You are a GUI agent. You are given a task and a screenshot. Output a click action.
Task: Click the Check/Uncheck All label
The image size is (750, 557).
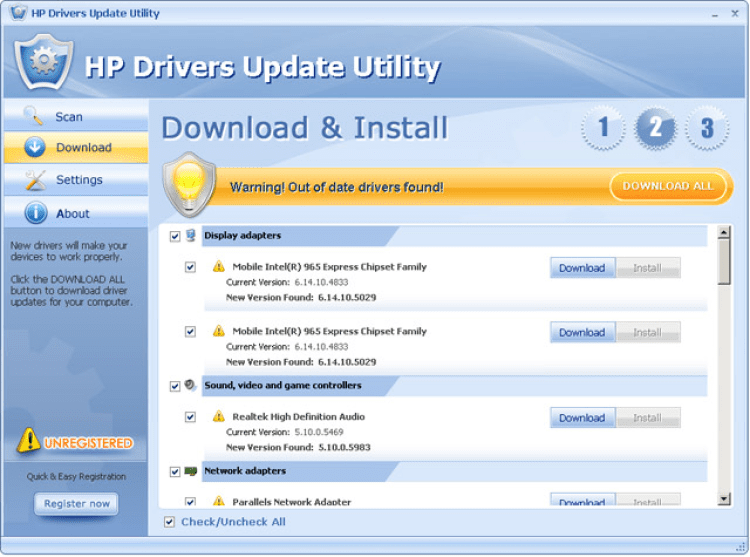click(233, 522)
